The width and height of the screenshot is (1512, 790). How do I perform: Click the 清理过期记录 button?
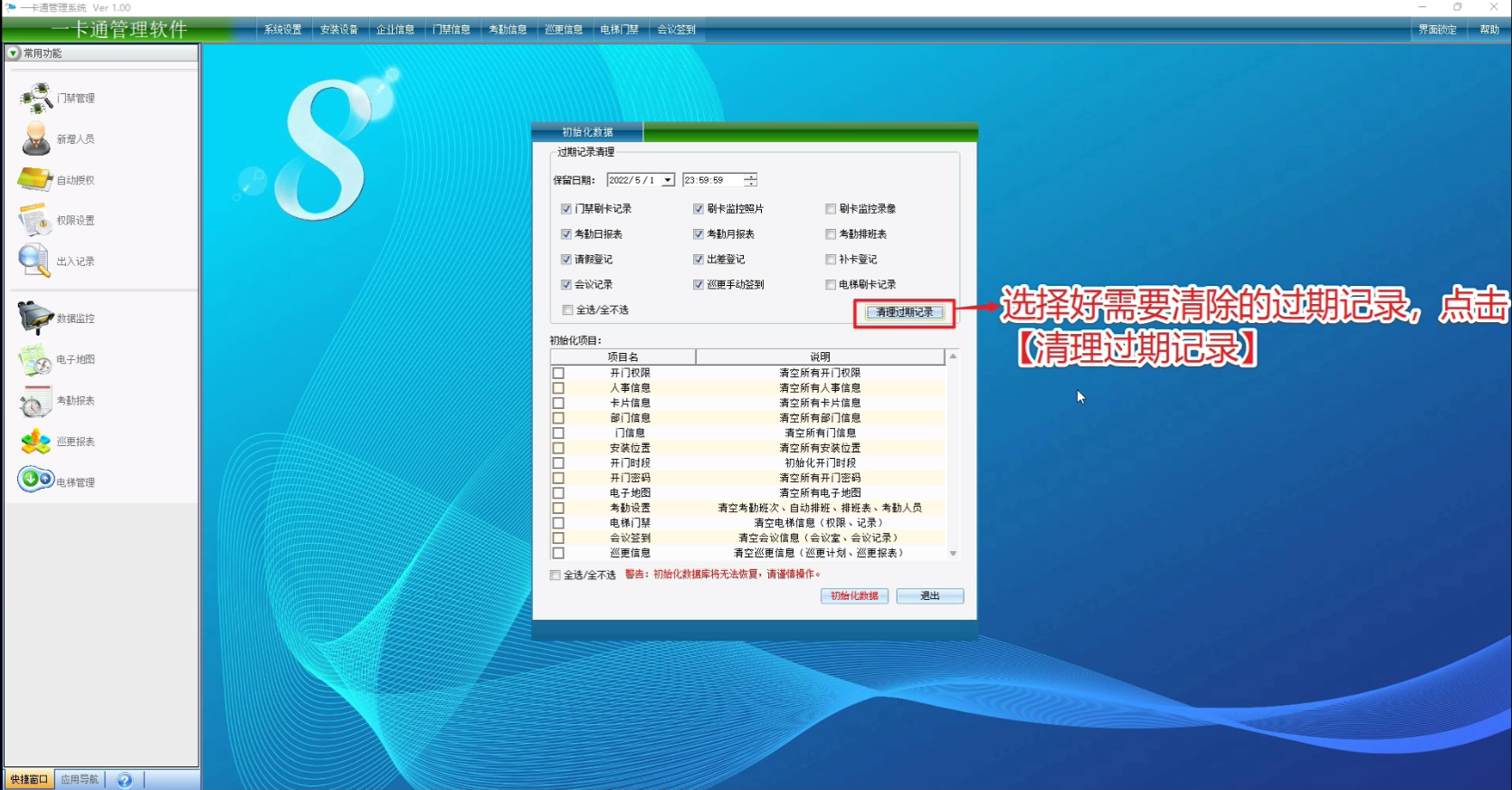click(904, 312)
